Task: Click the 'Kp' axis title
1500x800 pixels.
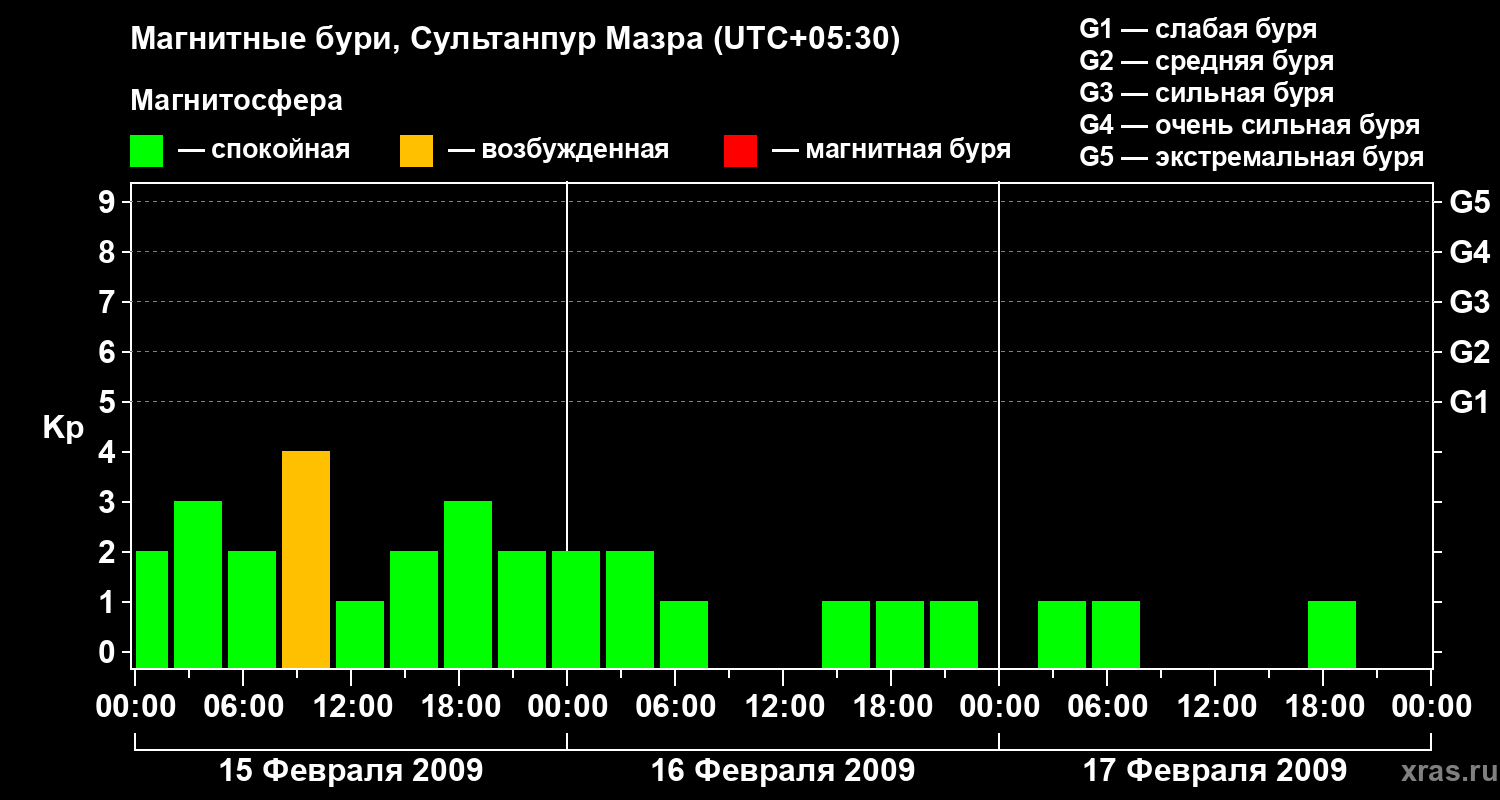Action: pyautogui.click(x=63, y=428)
